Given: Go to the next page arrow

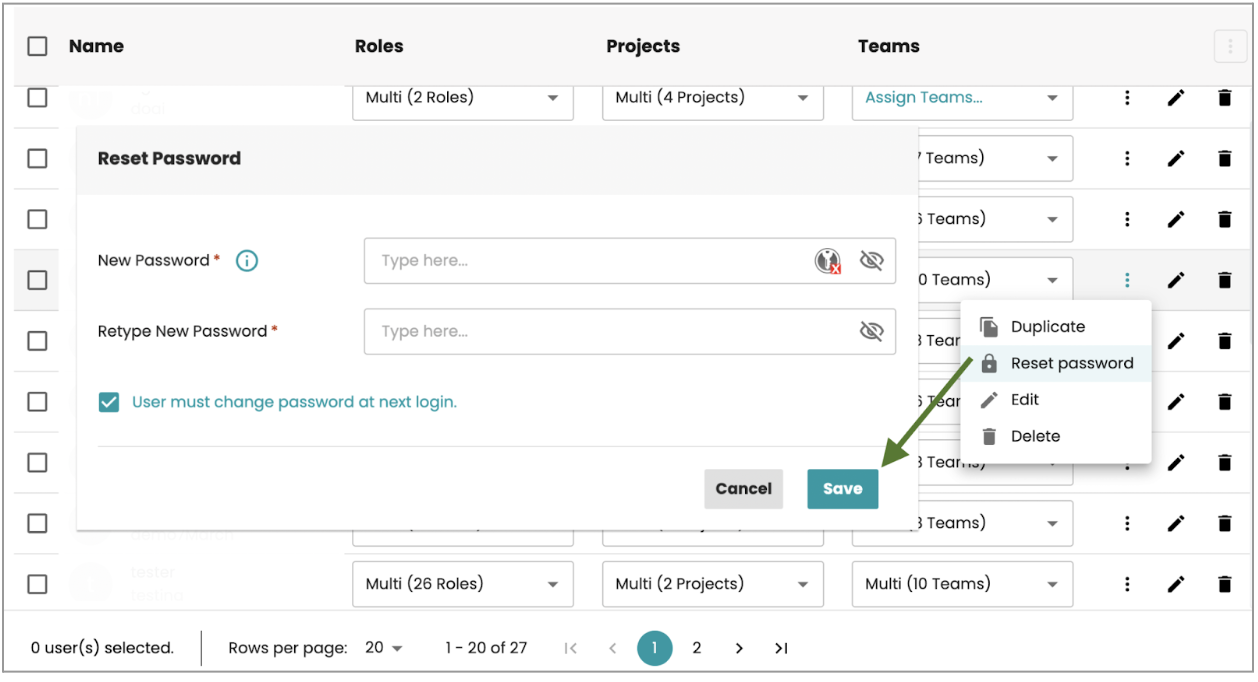Looking at the screenshot, I should tap(739, 648).
